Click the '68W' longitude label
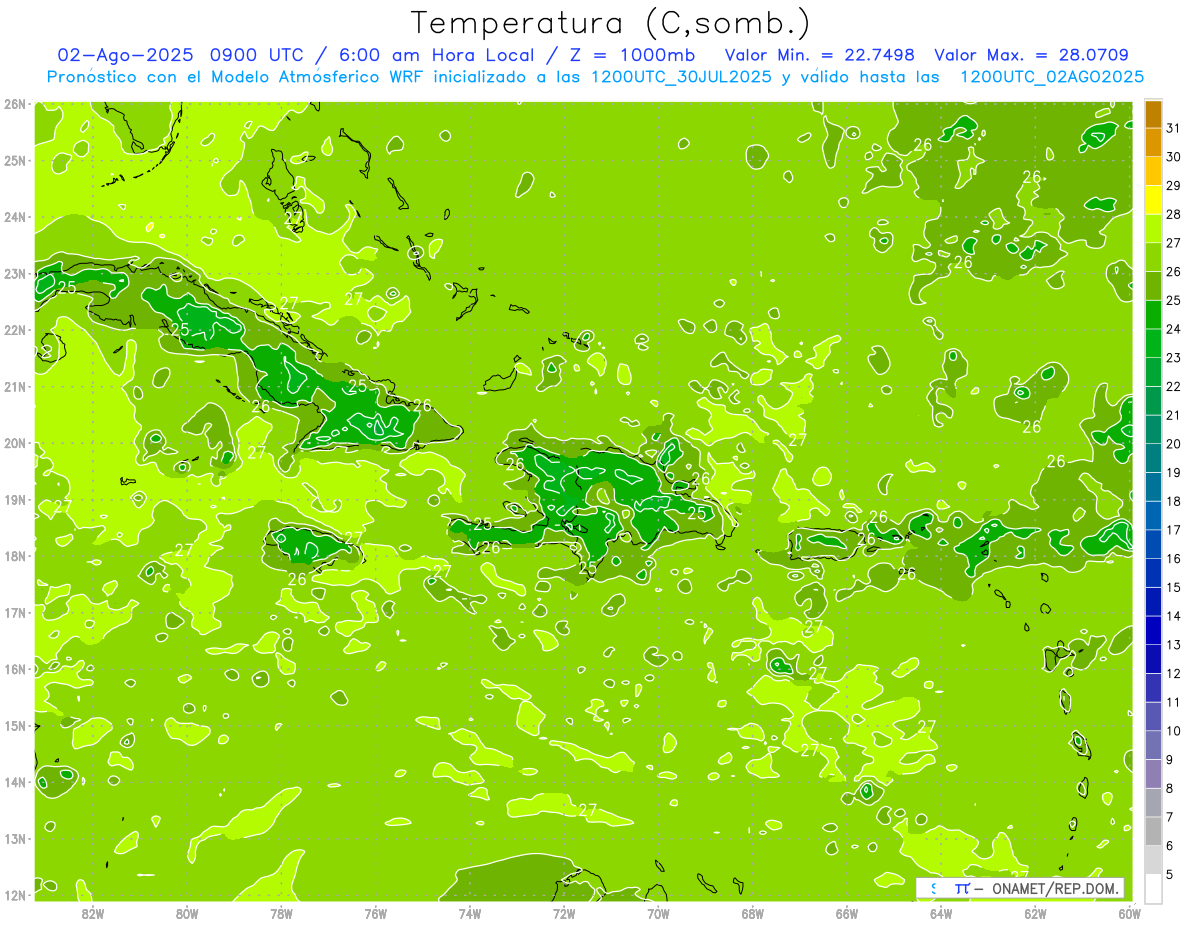 752,912
